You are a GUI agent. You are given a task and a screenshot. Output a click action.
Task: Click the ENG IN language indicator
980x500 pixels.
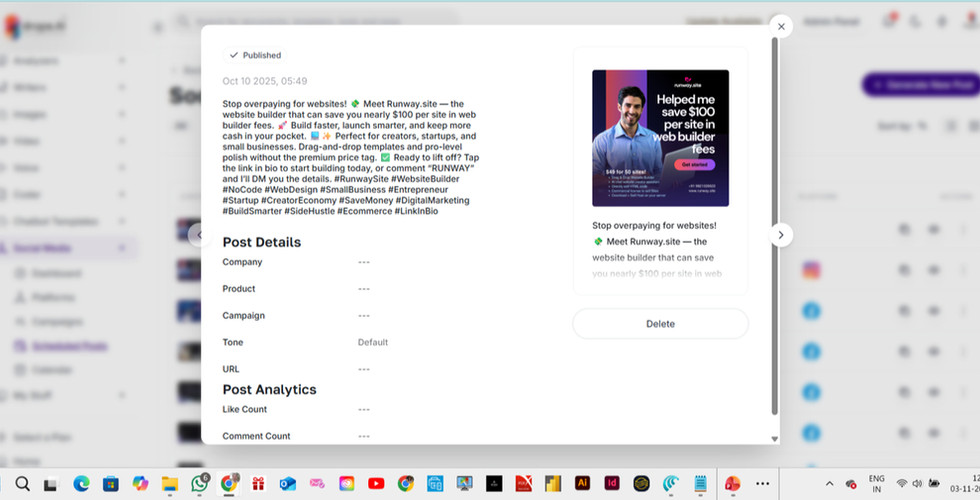point(876,484)
